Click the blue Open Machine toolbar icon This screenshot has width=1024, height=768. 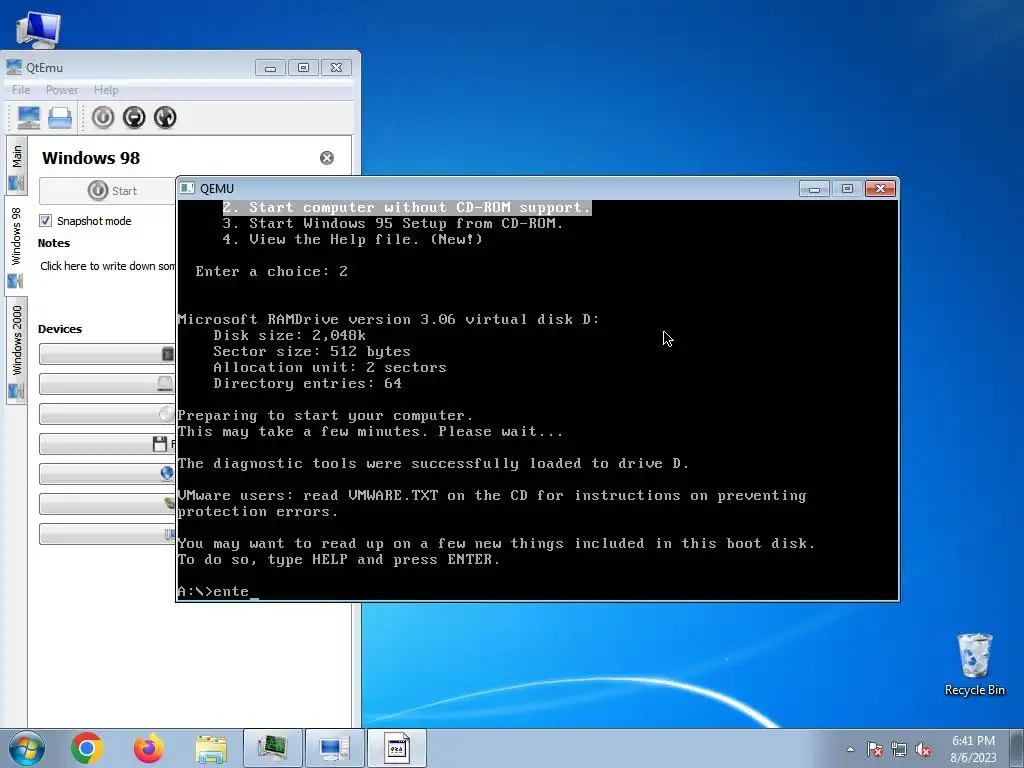coord(60,118)
